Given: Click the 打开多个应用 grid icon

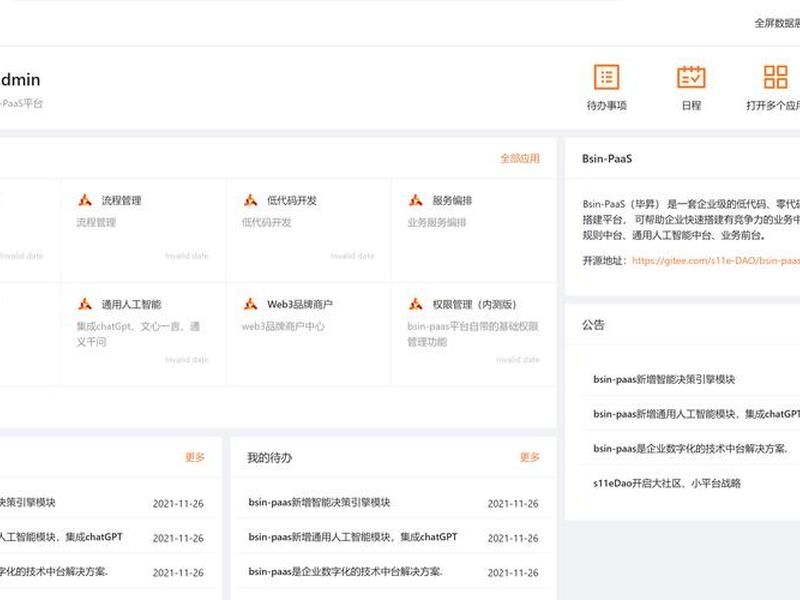Looking at the screenshot, I should point(776,77).
